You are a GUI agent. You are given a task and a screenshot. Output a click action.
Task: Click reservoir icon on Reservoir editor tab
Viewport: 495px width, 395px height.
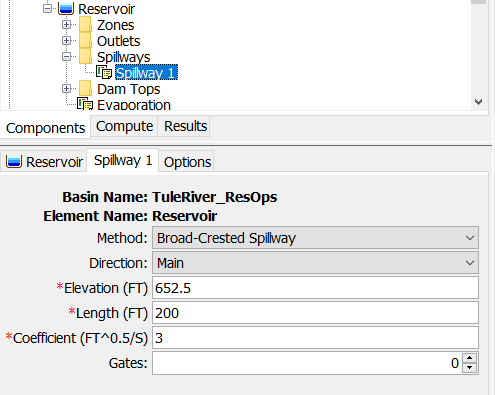[x=14, y=162]
